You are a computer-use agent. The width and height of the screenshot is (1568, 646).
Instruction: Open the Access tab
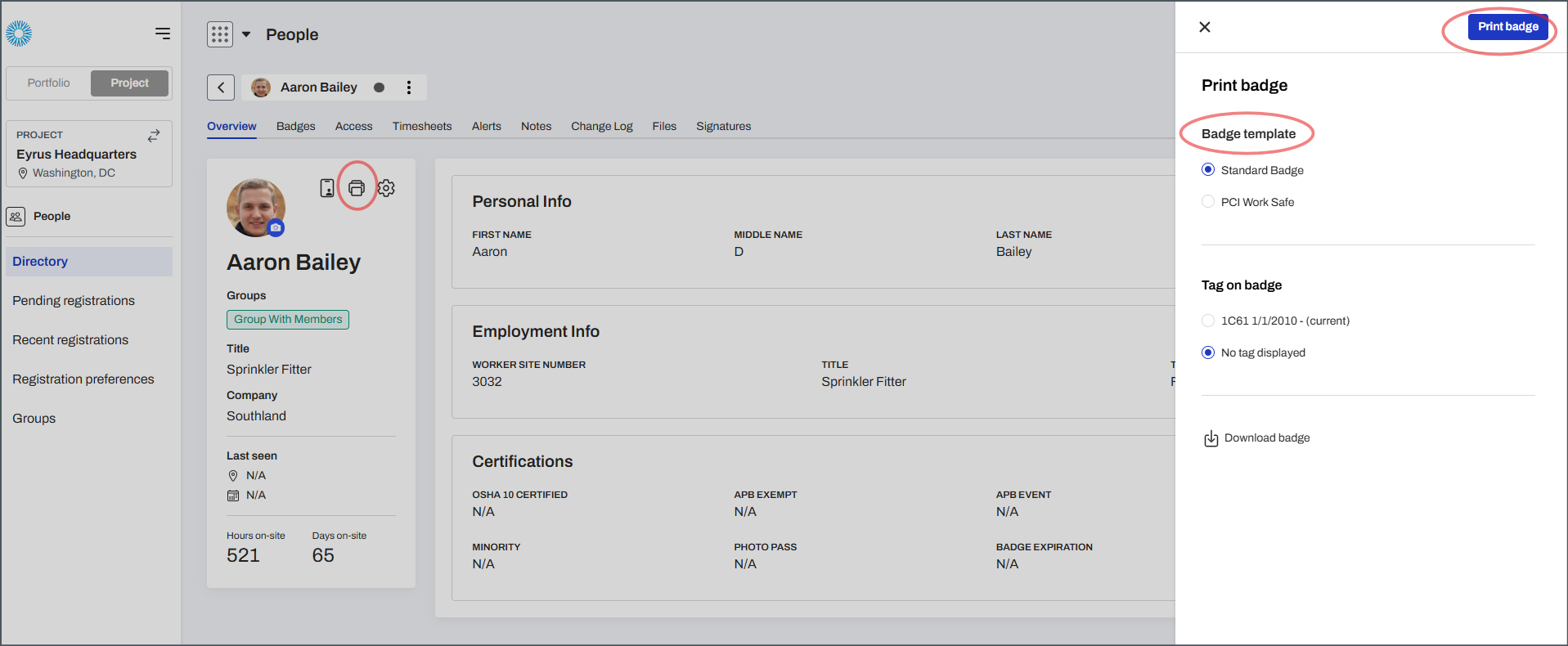click(353, 126)
